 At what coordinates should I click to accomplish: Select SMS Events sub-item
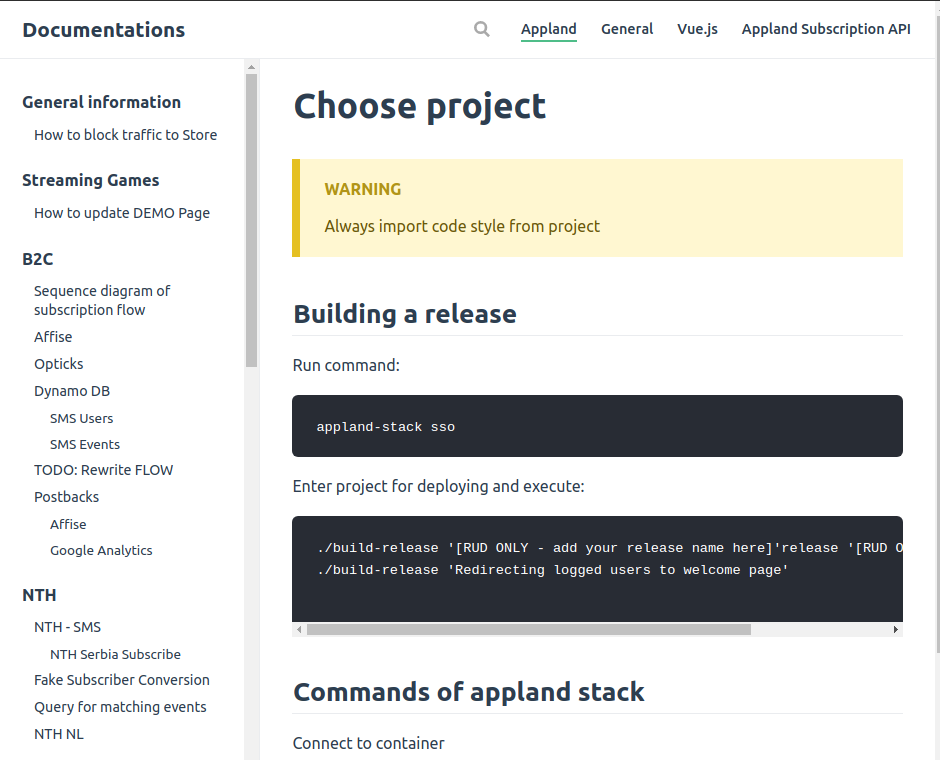[x=85, y=444]
